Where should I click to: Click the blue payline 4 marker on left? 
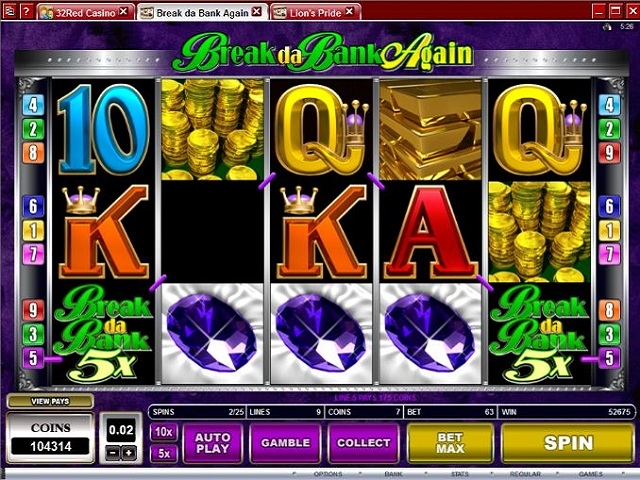(33, 105)
